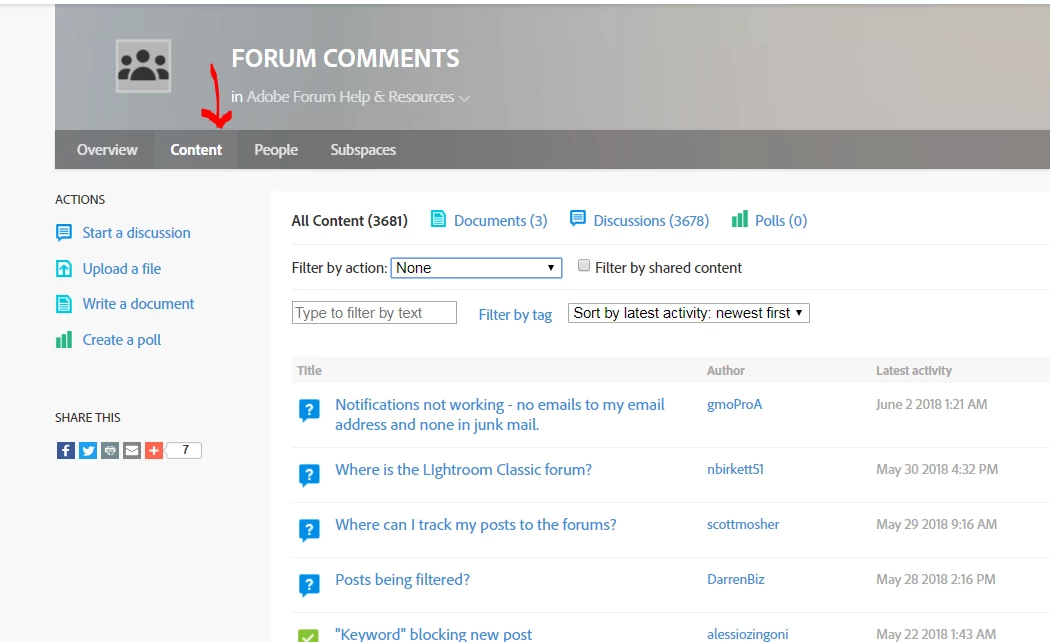Enable Filter by shared content checkbox
Viewport: 1050px width, 642px height.
584,266
